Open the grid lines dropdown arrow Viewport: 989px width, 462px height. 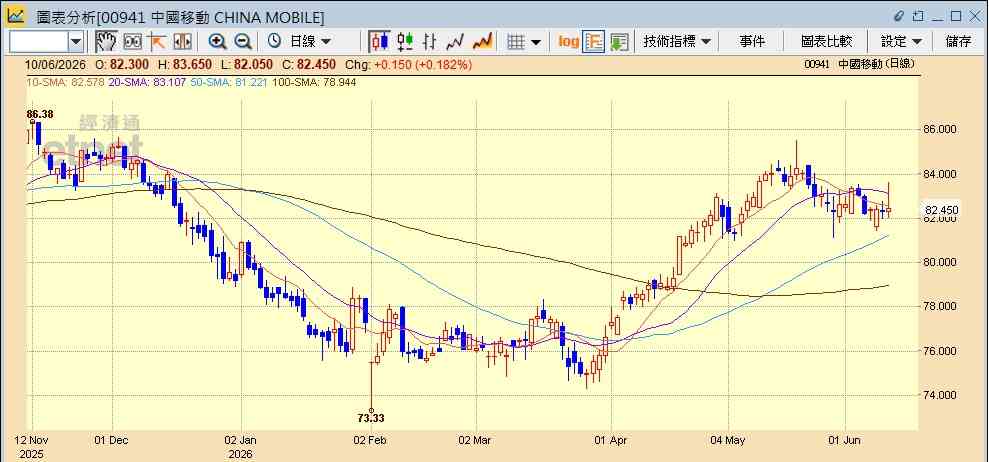pos(535,42)
